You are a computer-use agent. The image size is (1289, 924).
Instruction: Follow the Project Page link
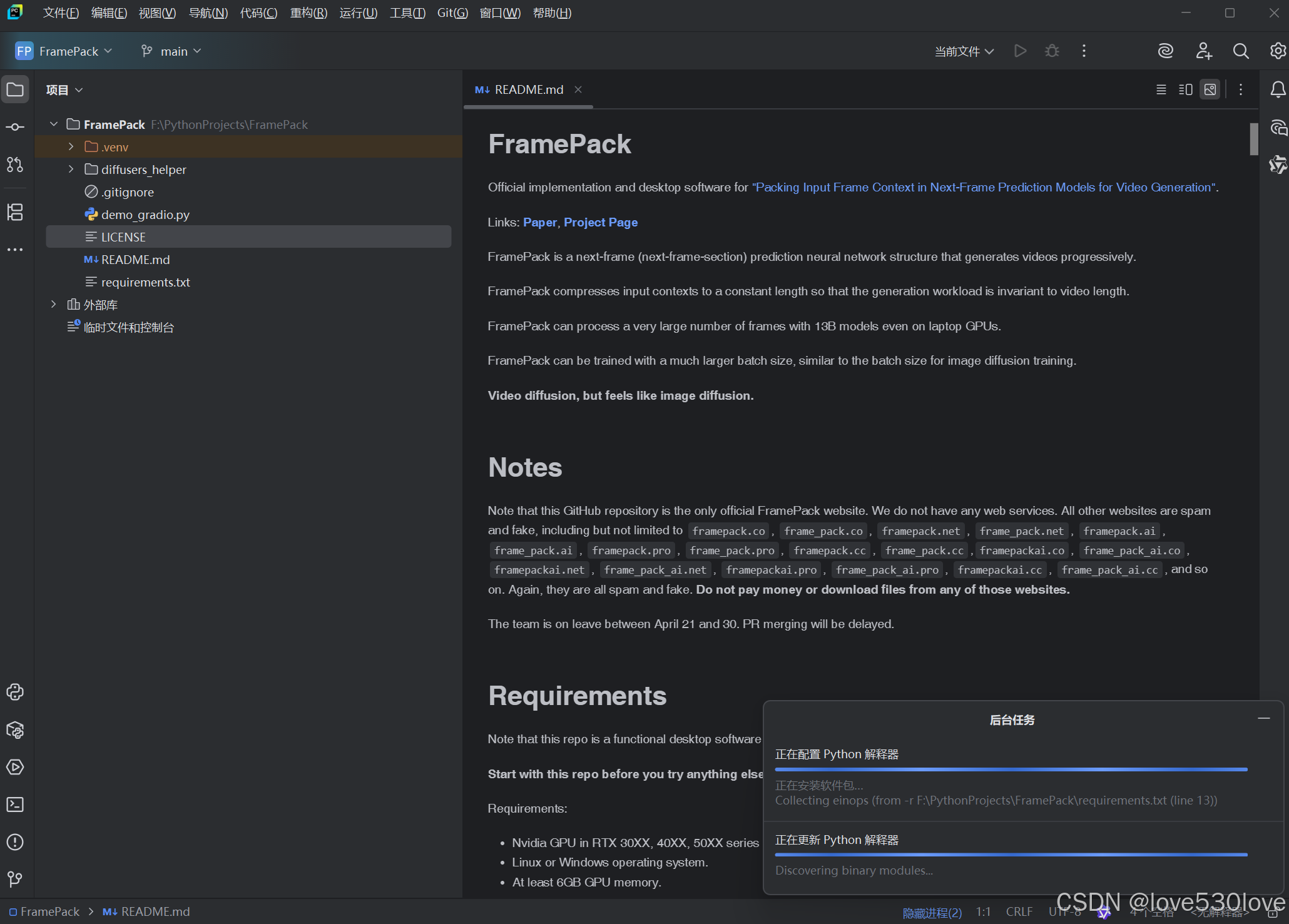coord(600,222)
